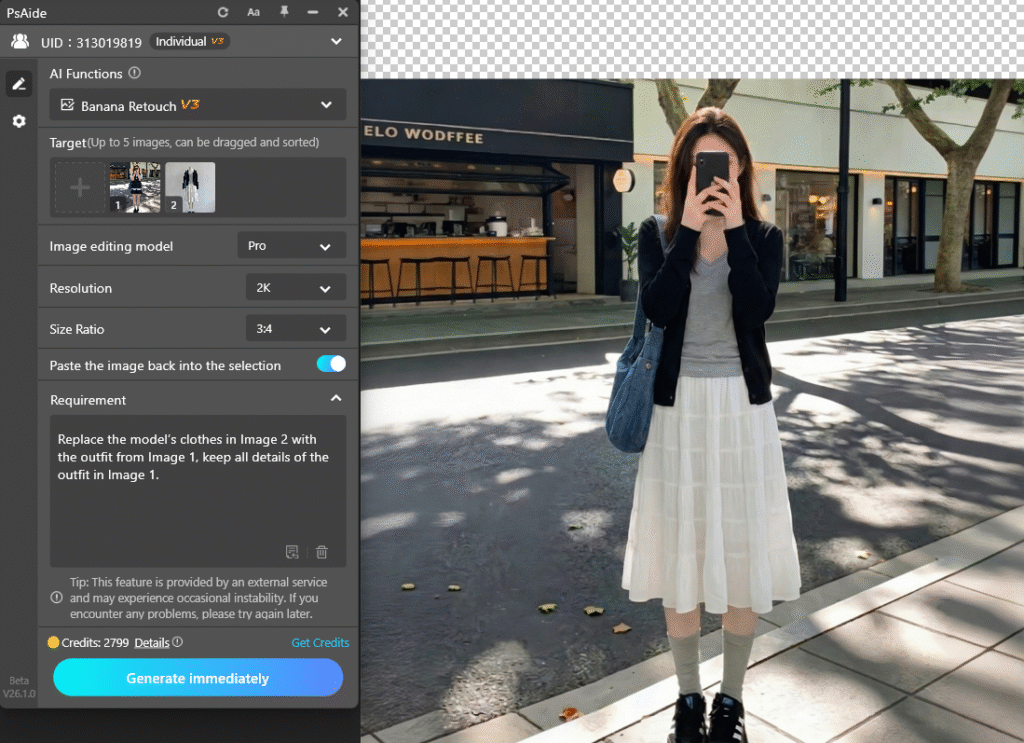This screenshot has height=743, width=1024.
Task: Open Settings via the gear icon
Action: pos(18,121)
